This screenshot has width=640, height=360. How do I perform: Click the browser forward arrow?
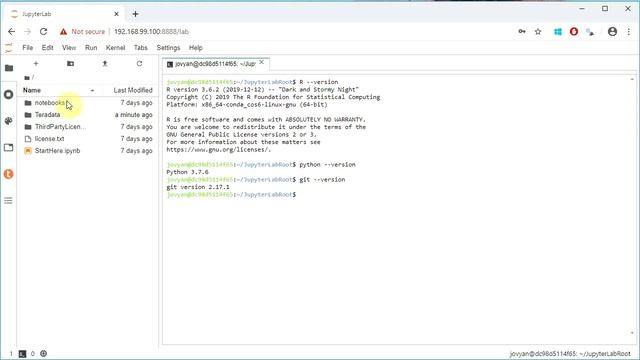(x=27, y=31)
